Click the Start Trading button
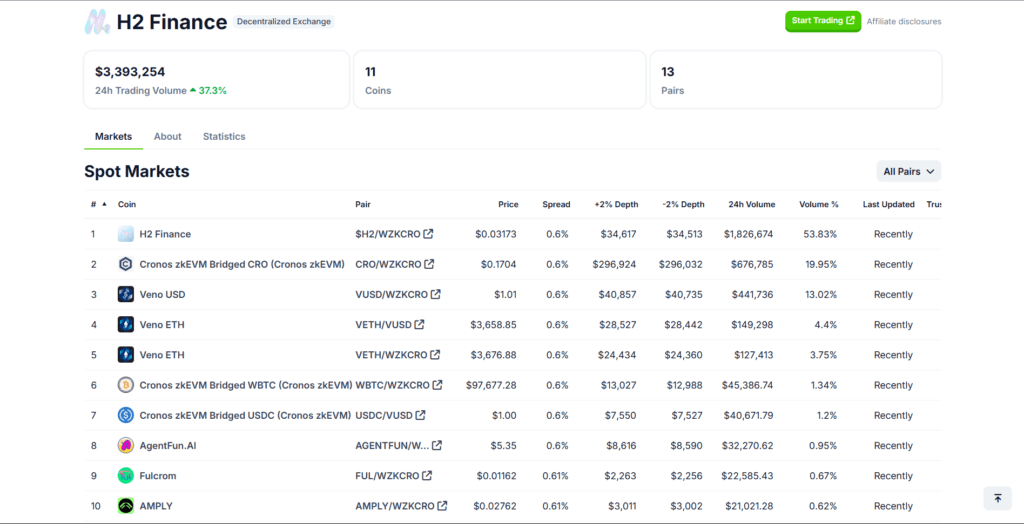Image resolution: width=1024 pixels, height=524 pixels. 823,21
